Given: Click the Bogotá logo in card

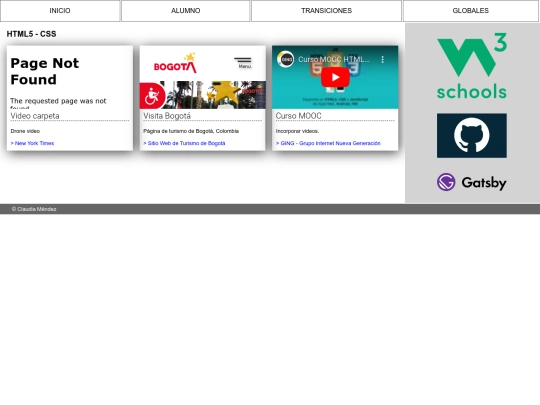Looking at the screenshot, I should (x=175, y=63).
